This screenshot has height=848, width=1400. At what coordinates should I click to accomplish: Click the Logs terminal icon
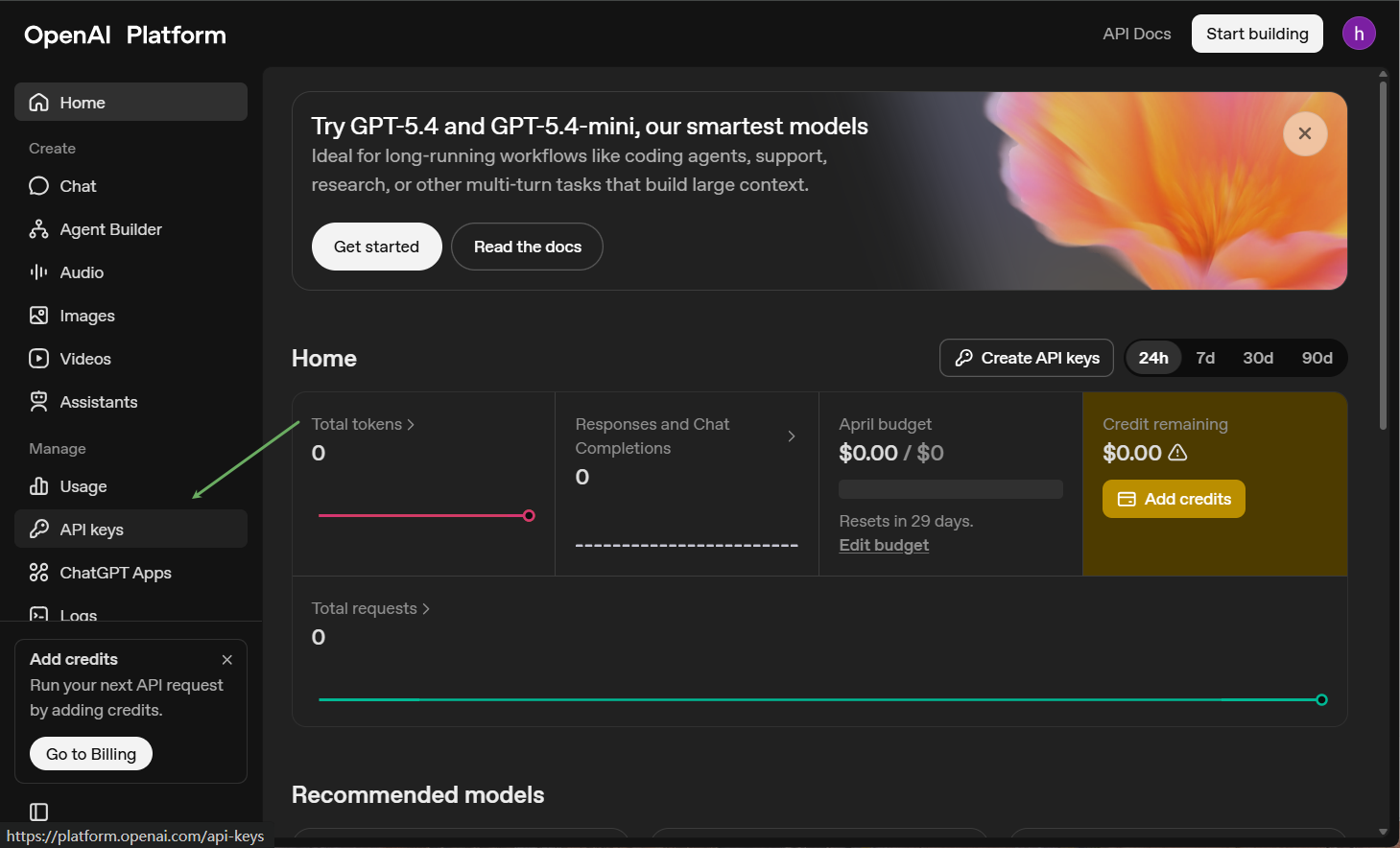pyautogui.click(x=38, y=615)
